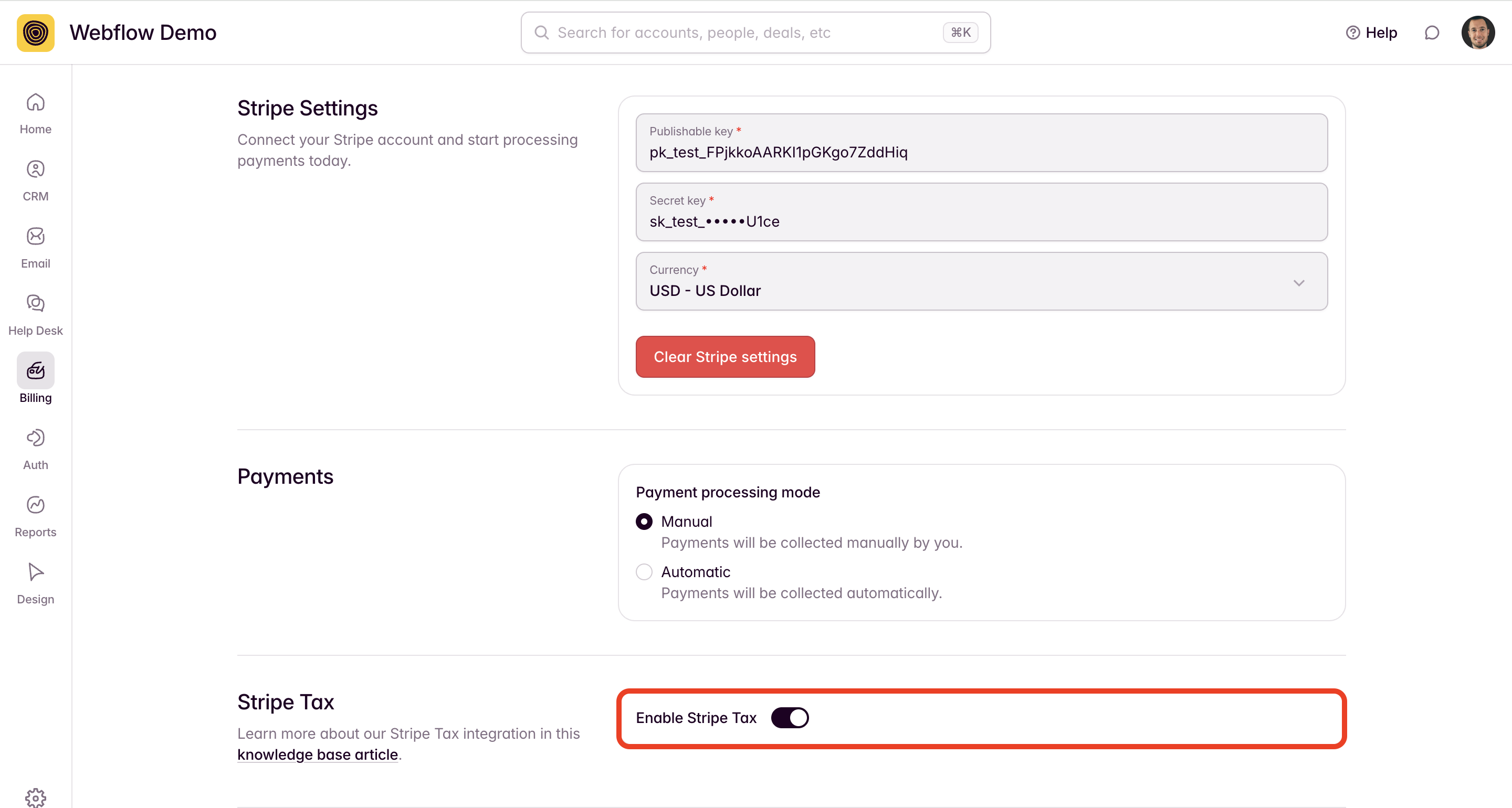Disable the Enable Stripe Tax toggle
The height and width of the screenshot is (808, 1512).
coord(790,718)
